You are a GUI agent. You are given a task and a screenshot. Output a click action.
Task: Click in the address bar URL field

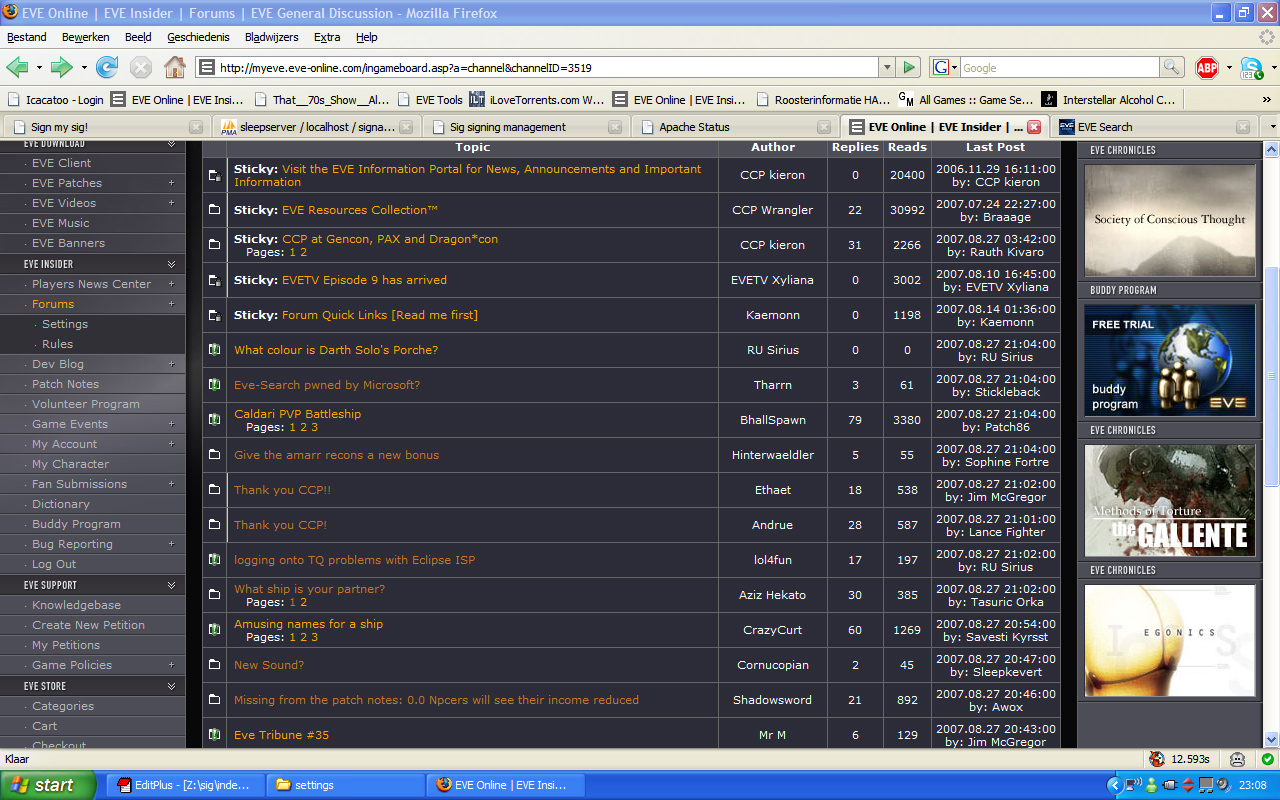545,67
